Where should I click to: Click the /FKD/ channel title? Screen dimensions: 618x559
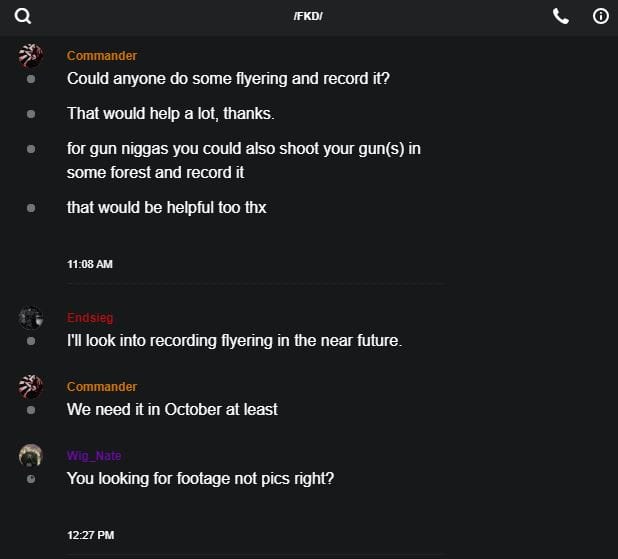[308, 17]
